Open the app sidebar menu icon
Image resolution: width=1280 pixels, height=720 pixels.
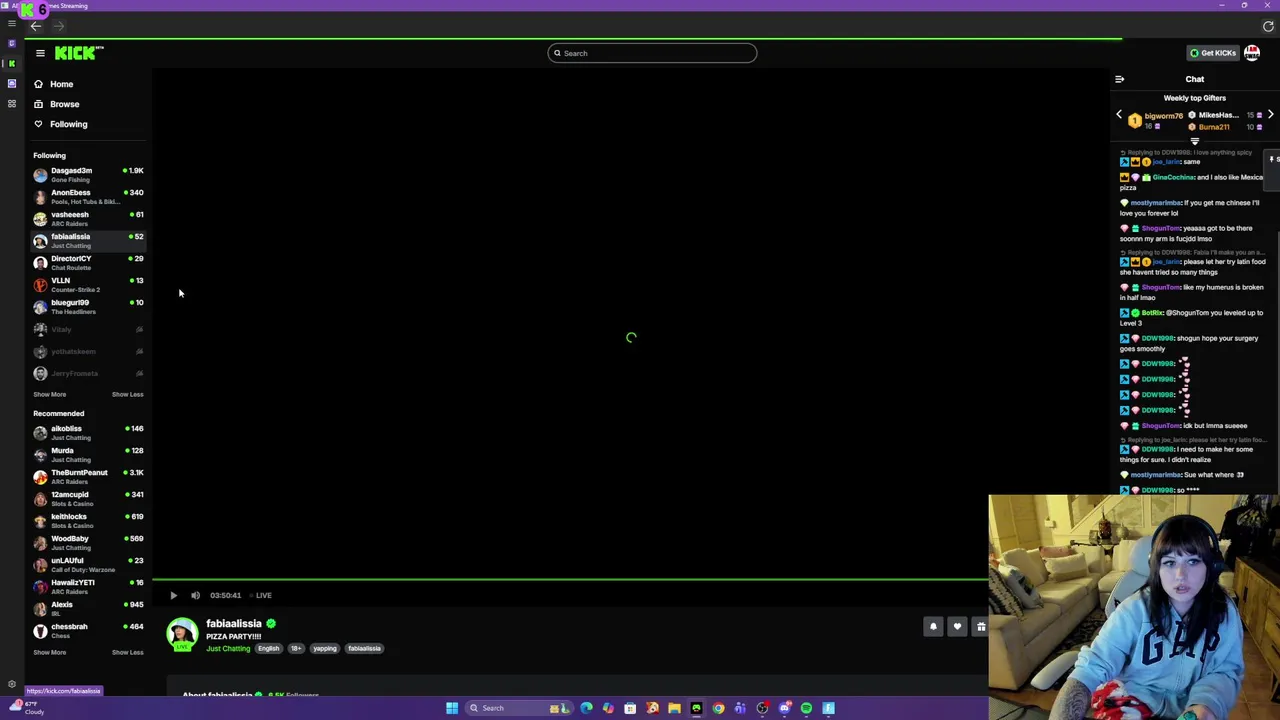pyautogui.click(x=11, y=23)
